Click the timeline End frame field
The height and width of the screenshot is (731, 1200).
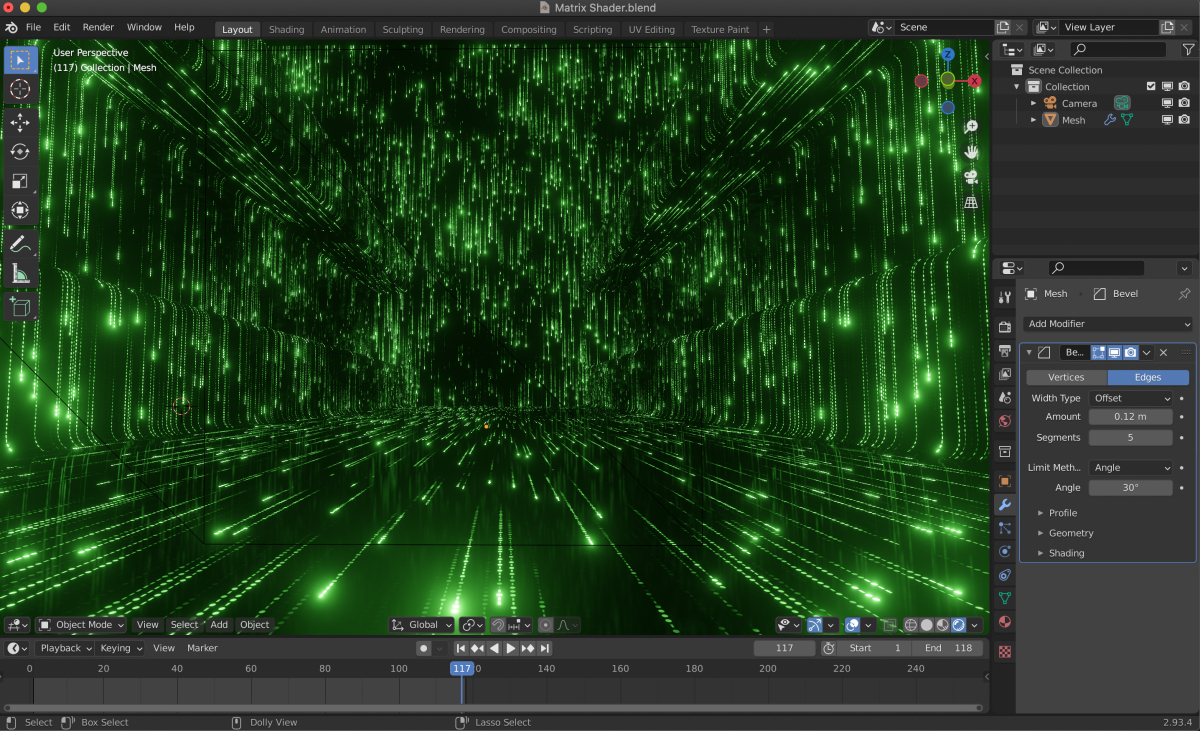click(946, 648)
